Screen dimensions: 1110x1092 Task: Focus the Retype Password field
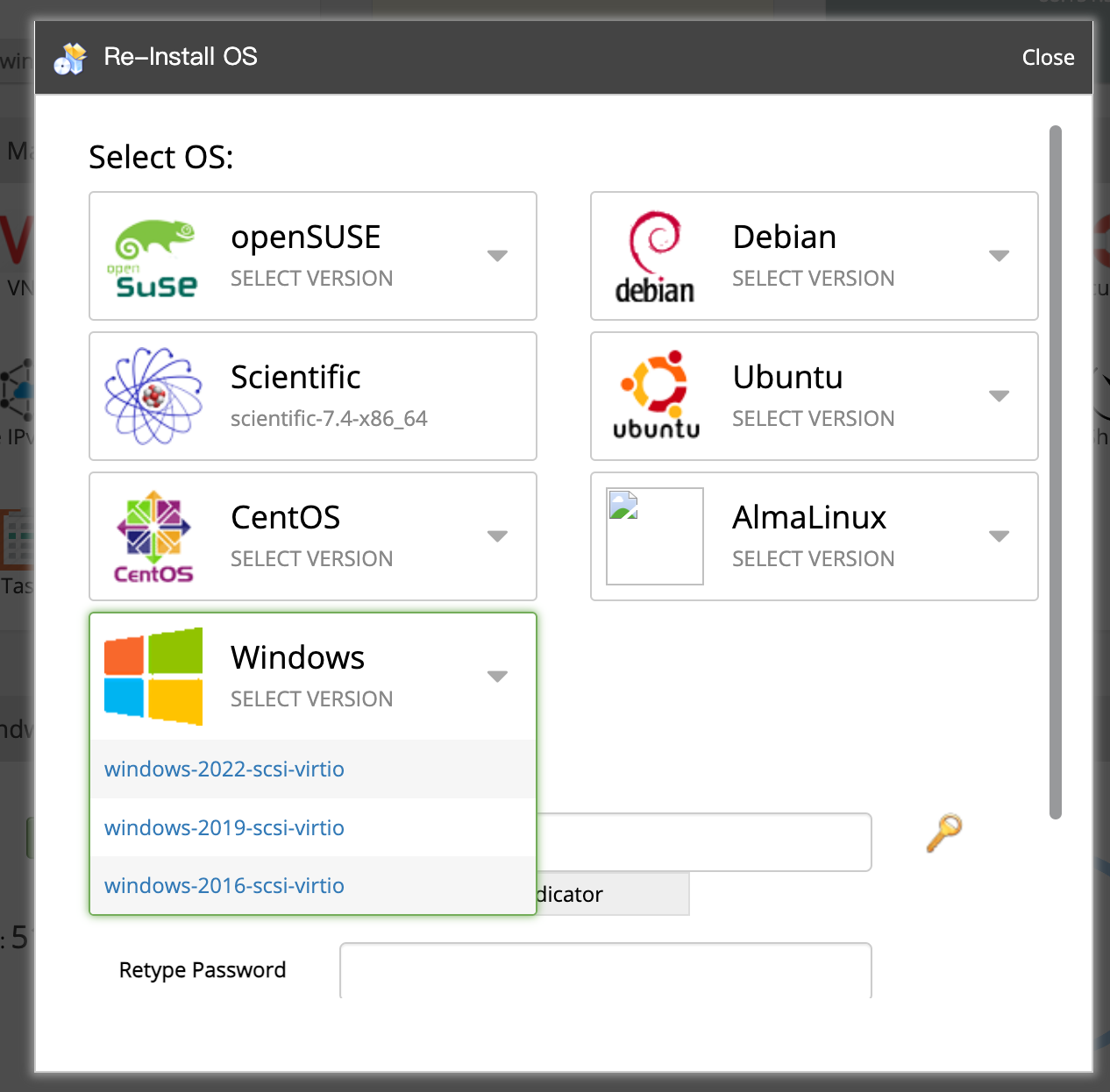pyautogui.click(x=606, y=970)
